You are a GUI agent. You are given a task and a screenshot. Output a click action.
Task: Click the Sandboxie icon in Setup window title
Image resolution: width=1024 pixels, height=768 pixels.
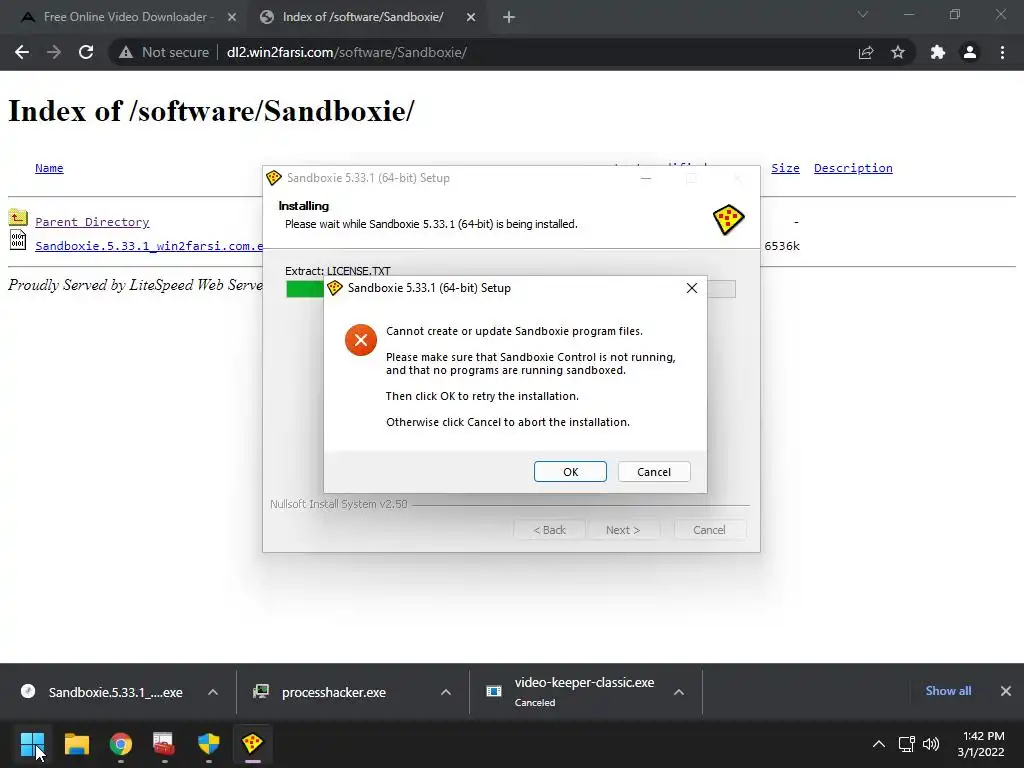[274, 178]
